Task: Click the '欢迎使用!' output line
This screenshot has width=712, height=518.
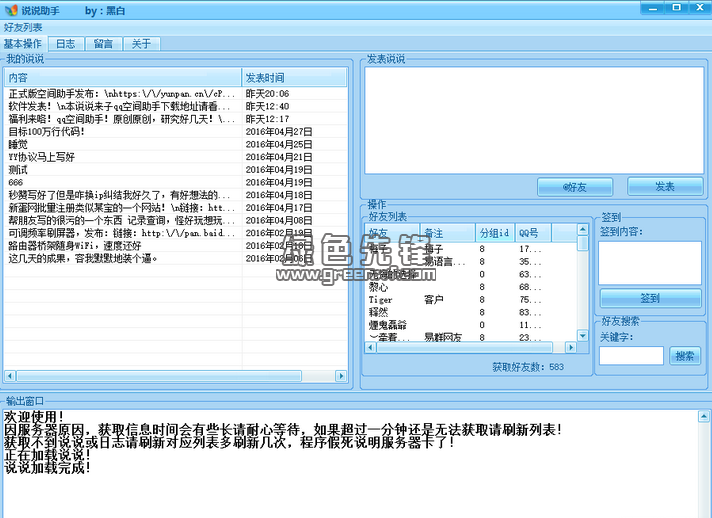Action: click(34, 416)
